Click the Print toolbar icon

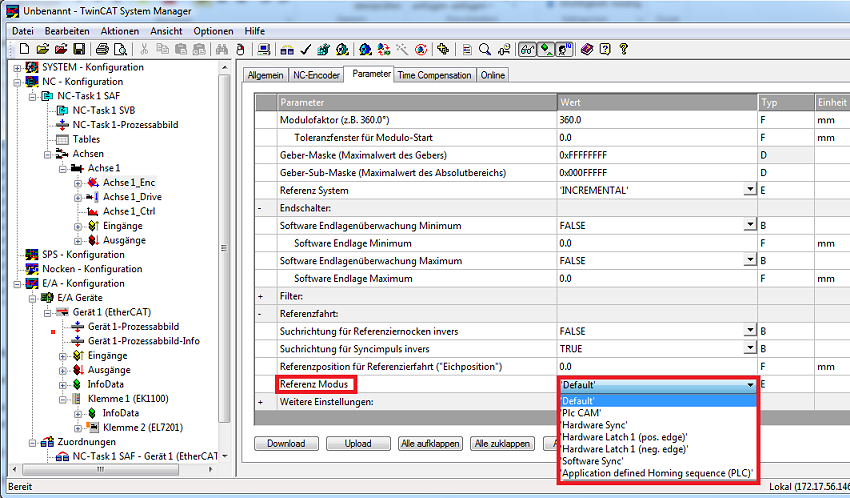102,49
